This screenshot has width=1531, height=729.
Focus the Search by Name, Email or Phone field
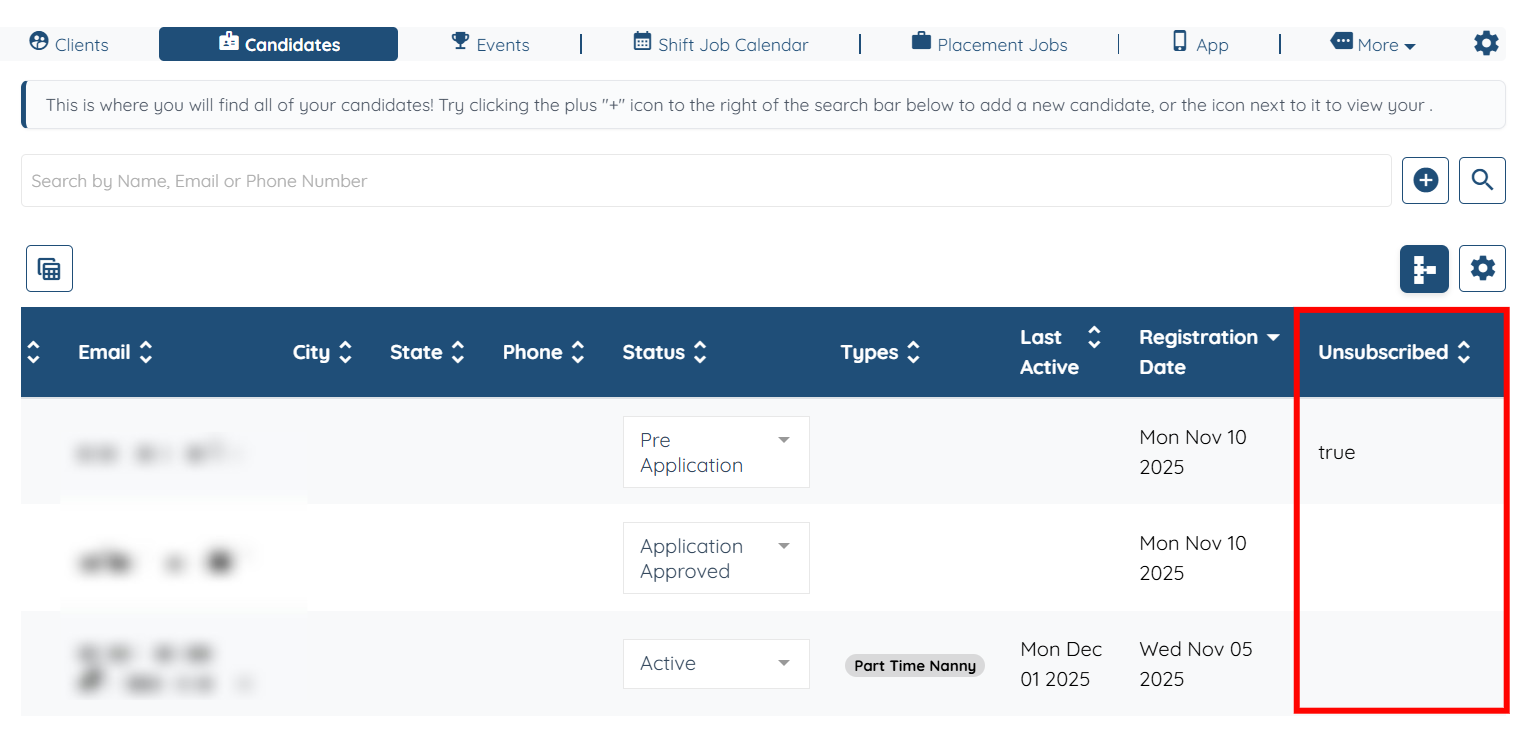pos(706,181)
